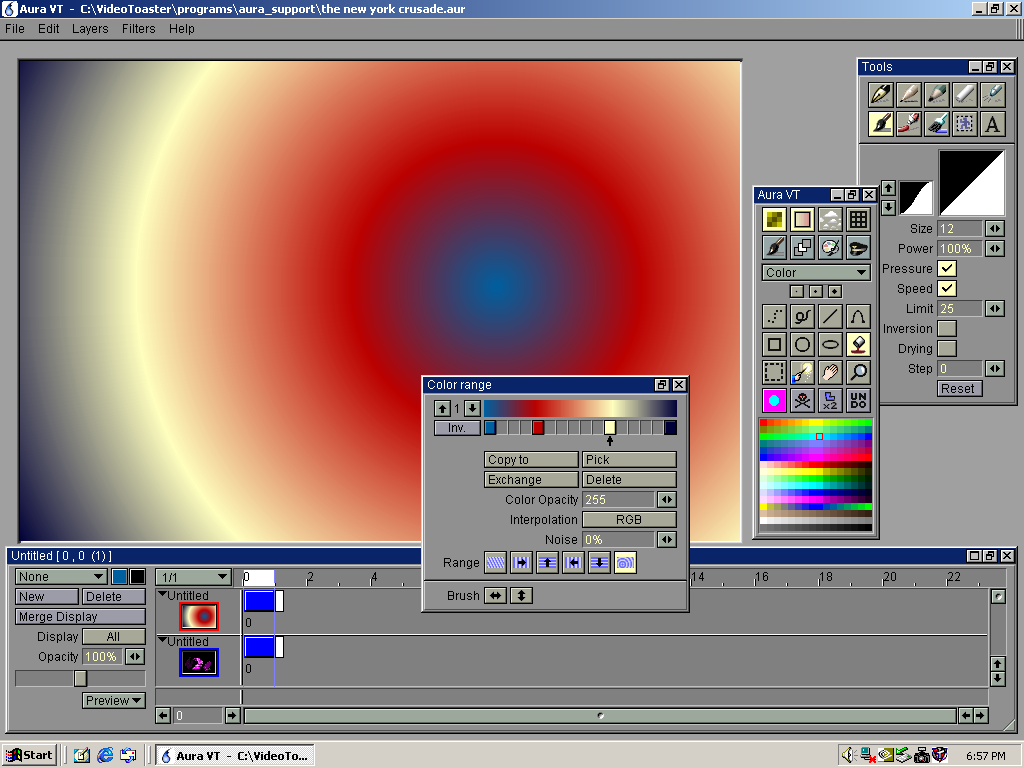Screen dimensions: 1024x768
Task: Open the Layers menu
Action: (90, 29)
